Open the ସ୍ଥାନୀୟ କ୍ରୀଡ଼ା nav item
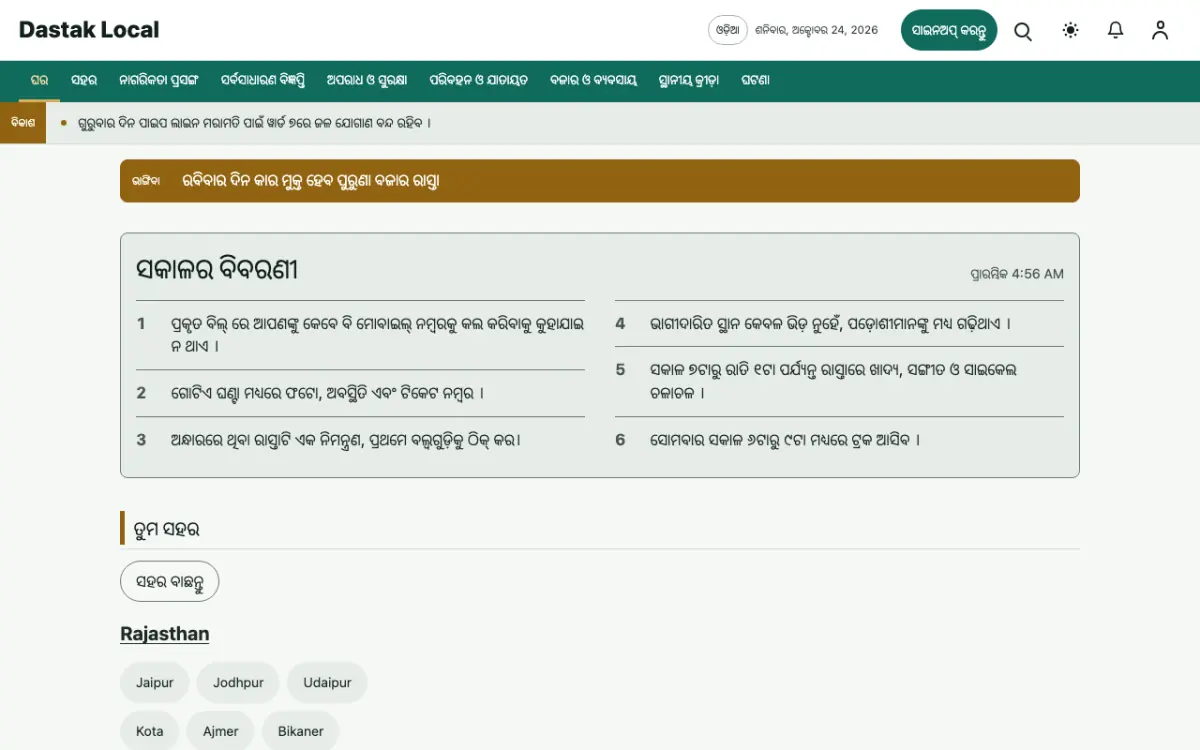1200x750 pixels. click(689, 80)
